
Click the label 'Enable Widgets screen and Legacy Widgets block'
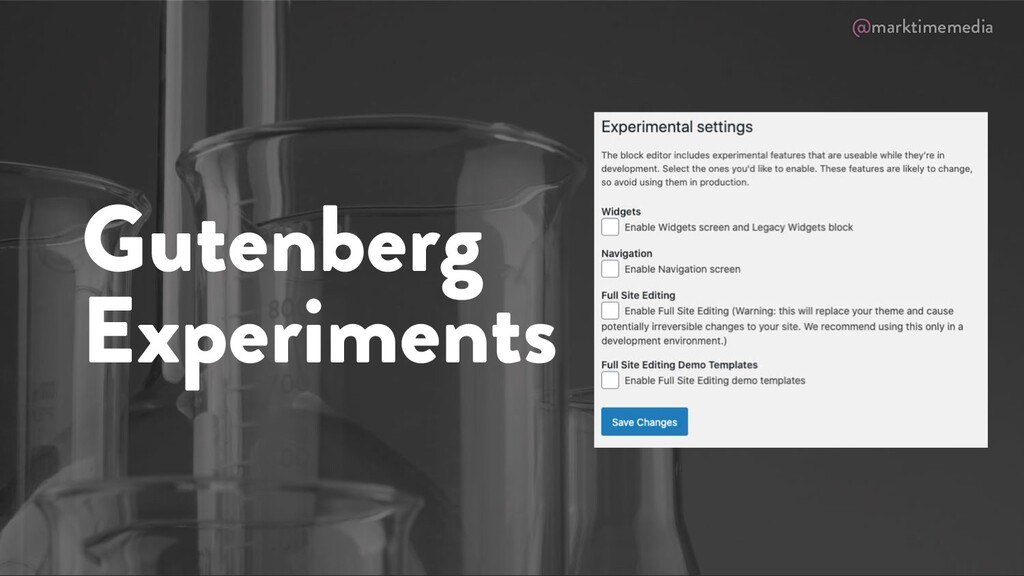738,228
